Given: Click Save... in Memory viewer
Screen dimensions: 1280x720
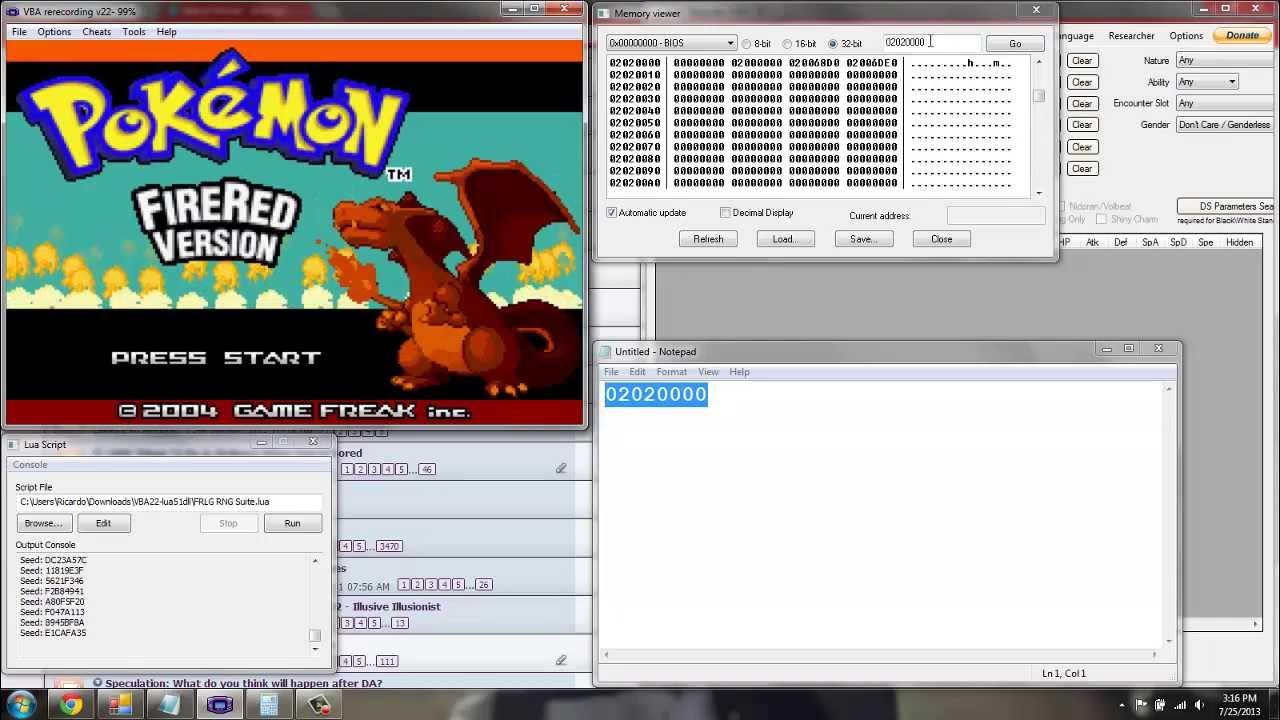Looking at the screenshot, I should [864, 239].
